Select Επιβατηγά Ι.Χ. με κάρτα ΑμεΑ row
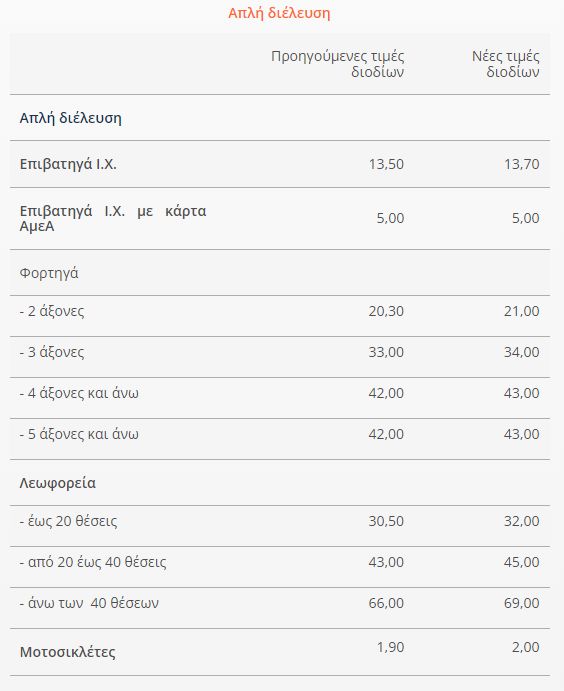The width and height of the screenshot is (564, 691). 280,218
